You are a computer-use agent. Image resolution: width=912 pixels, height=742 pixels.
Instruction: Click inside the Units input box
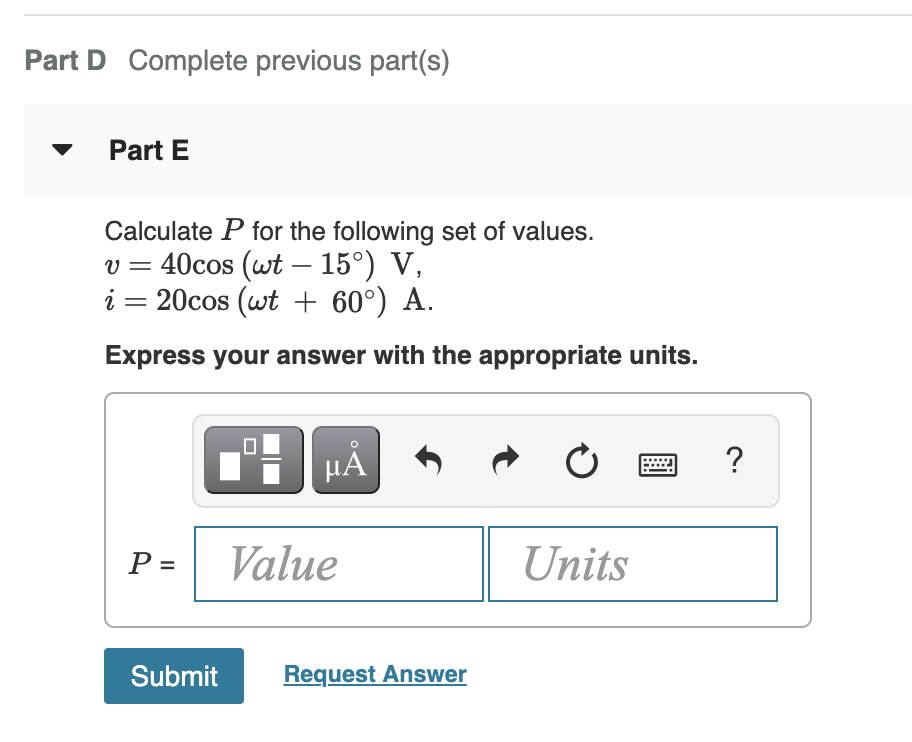[x=632, y=563]
